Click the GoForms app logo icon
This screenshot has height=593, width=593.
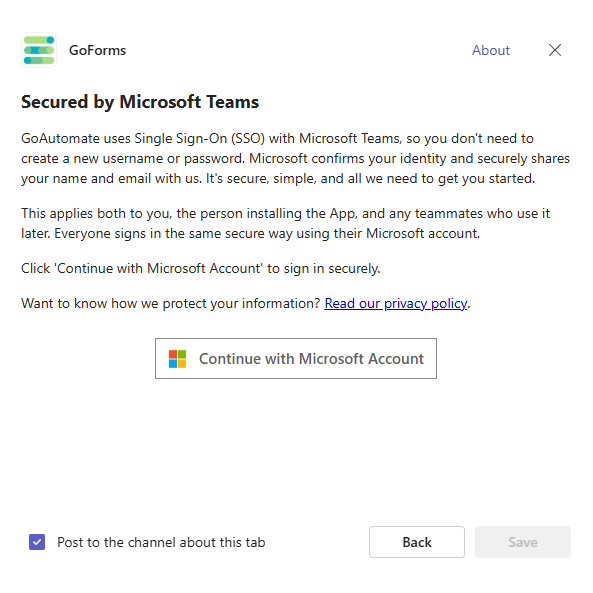pyautogui.click(x=39, y=50)
